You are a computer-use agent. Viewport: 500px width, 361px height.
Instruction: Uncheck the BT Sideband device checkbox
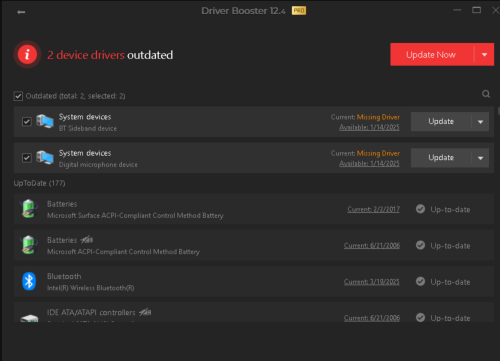point(27,122)
